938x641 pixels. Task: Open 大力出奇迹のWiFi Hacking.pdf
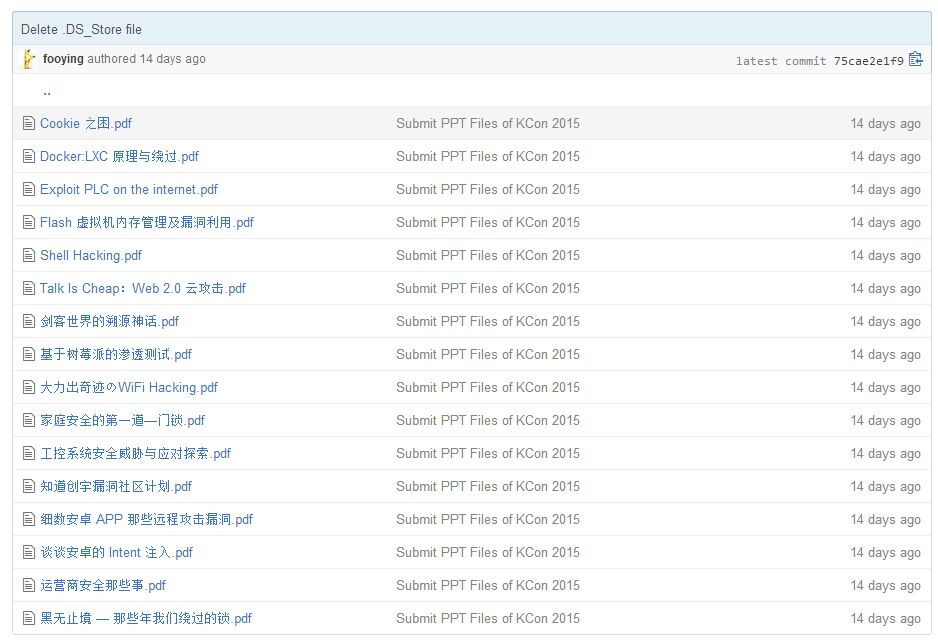(129, 387)
